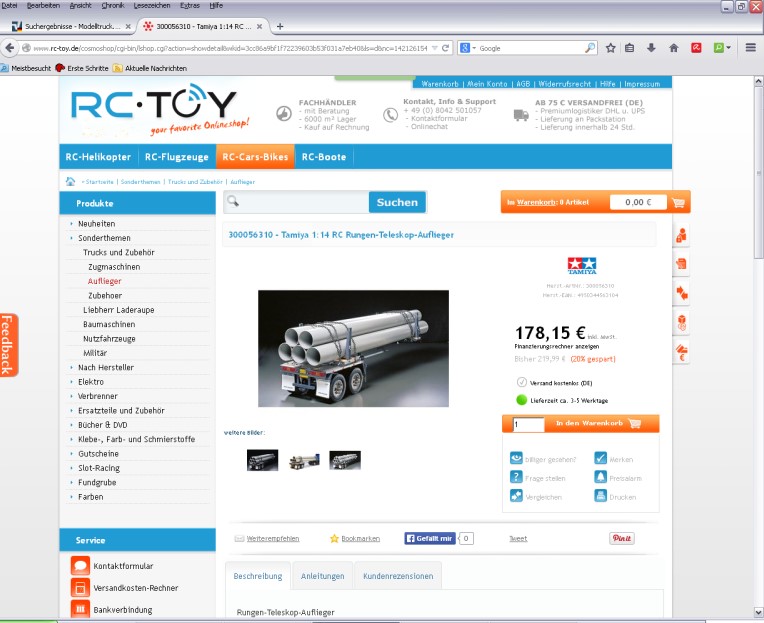Screen dimensions: 764x623
Task: Select the third product thumbnail image
Action: coord(345,460)
